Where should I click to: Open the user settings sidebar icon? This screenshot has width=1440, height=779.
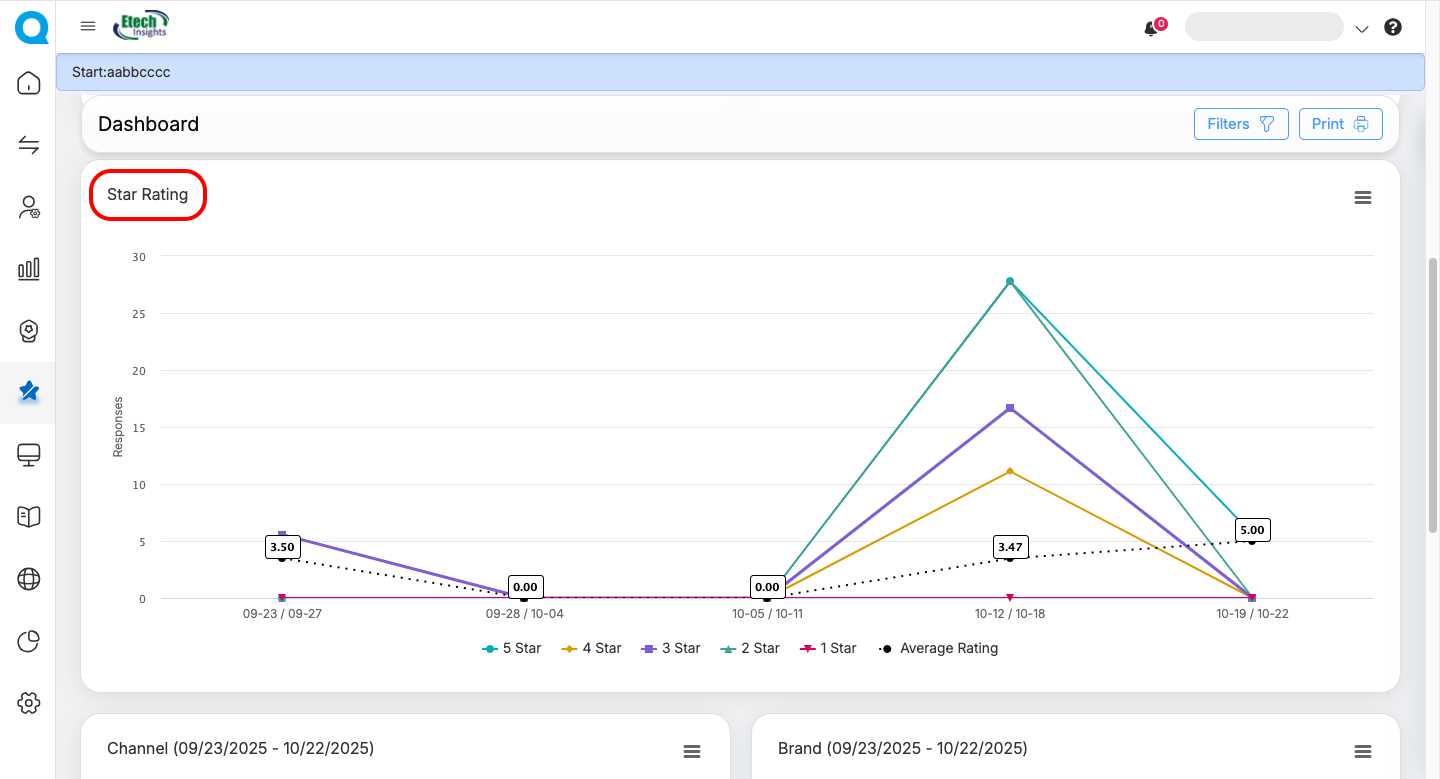tap(29, 208)
